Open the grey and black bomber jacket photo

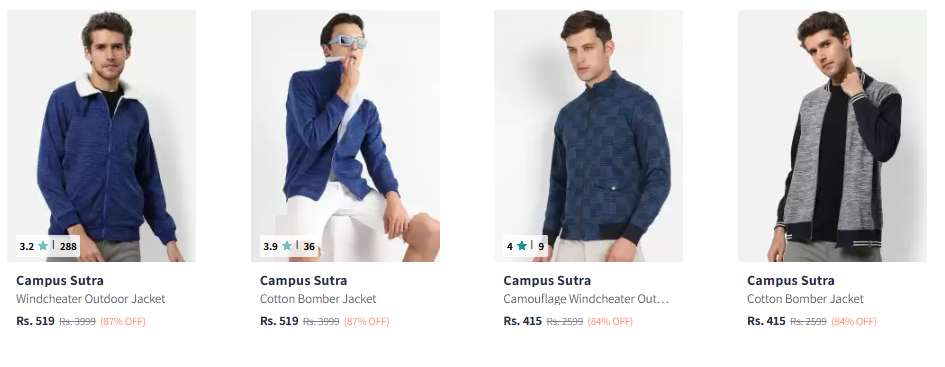click(832, 136)
